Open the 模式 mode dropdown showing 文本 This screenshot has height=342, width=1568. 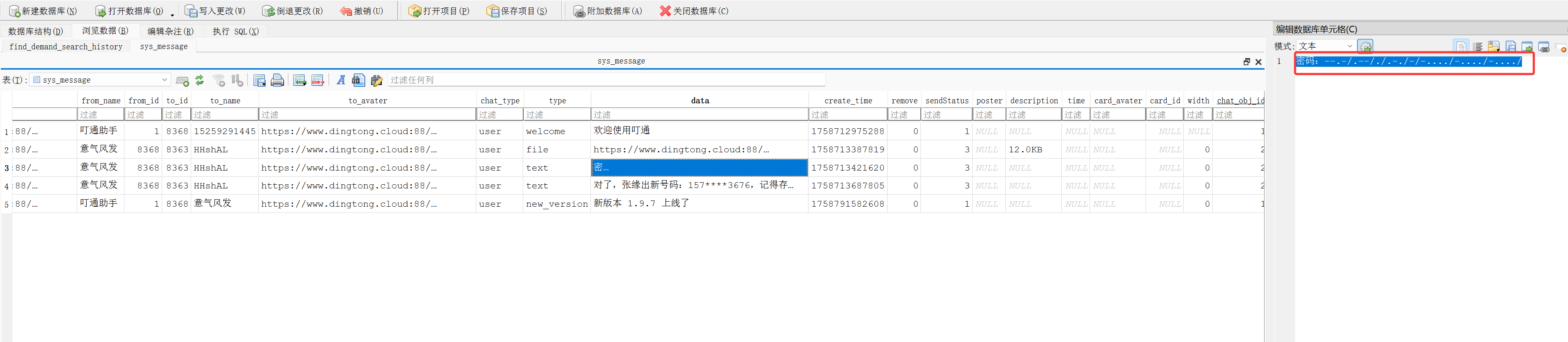click(x=1326, y=46)
